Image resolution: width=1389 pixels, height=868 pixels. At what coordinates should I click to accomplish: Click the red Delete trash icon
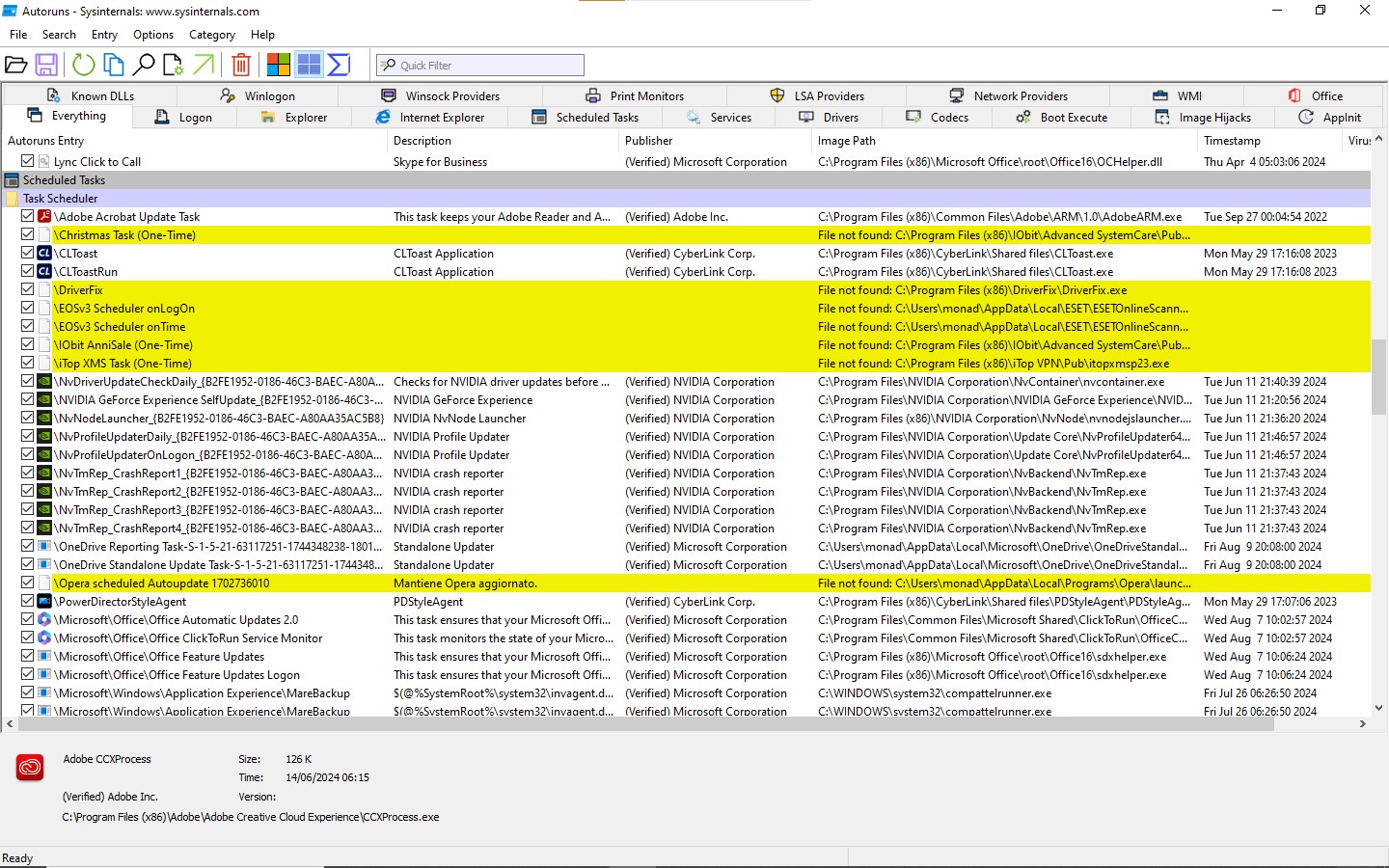(241, 65)
